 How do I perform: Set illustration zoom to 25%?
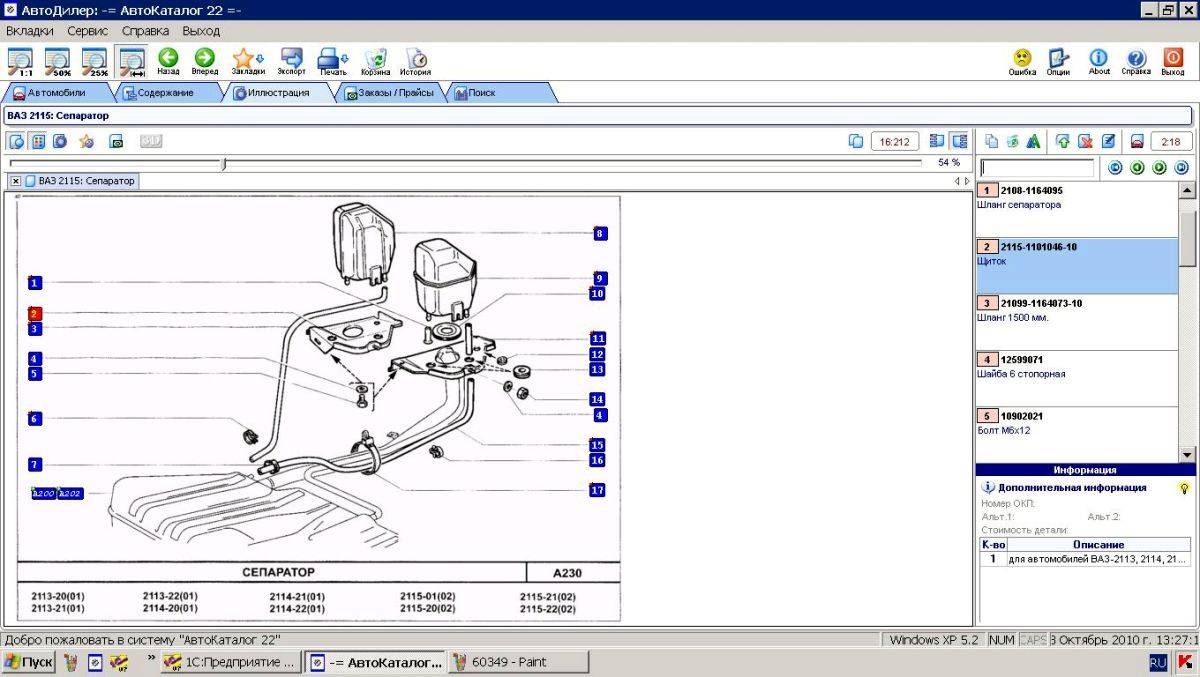pyautogui.click(x=94, y=61)
